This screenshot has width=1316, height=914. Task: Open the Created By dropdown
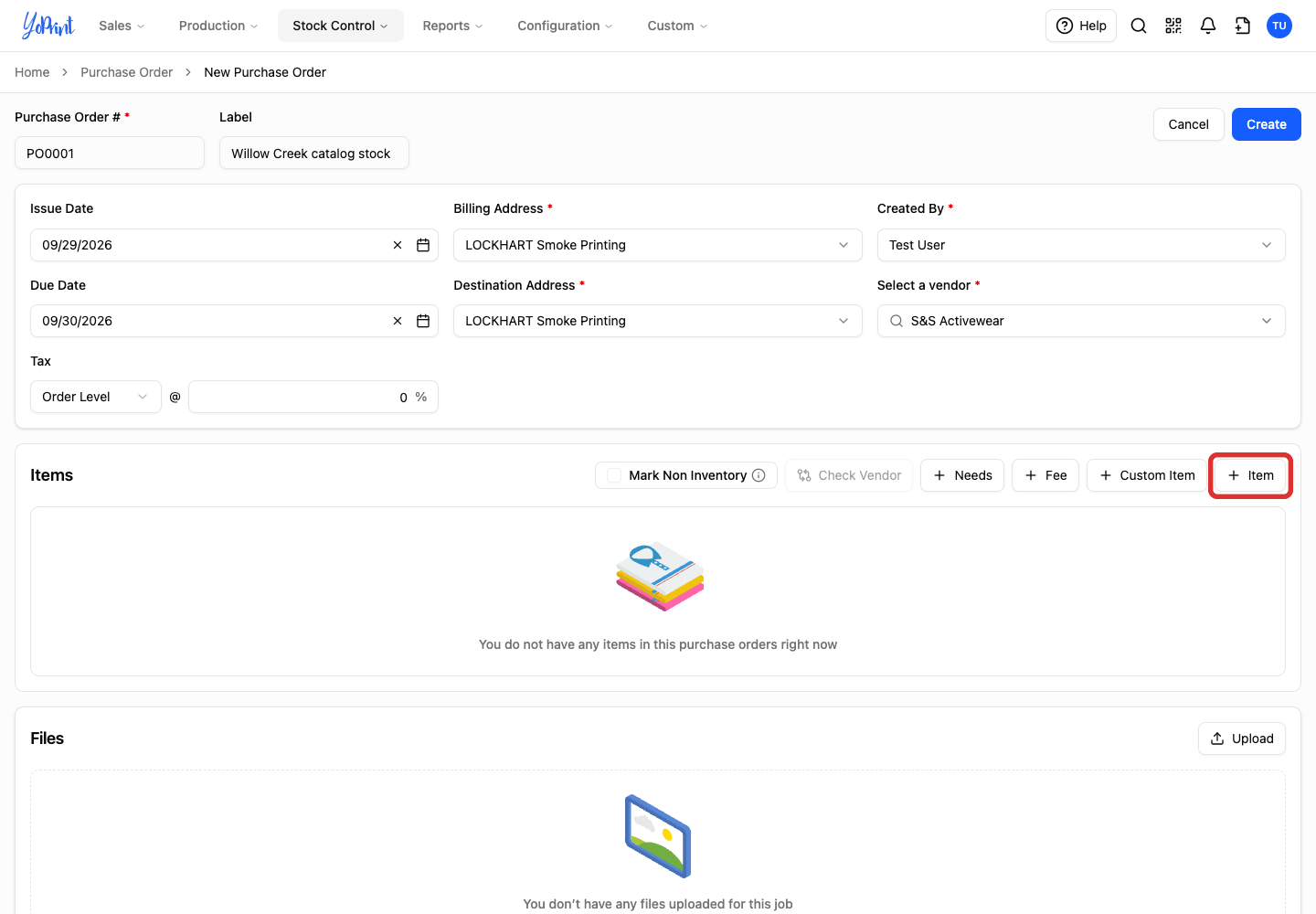1081,245
